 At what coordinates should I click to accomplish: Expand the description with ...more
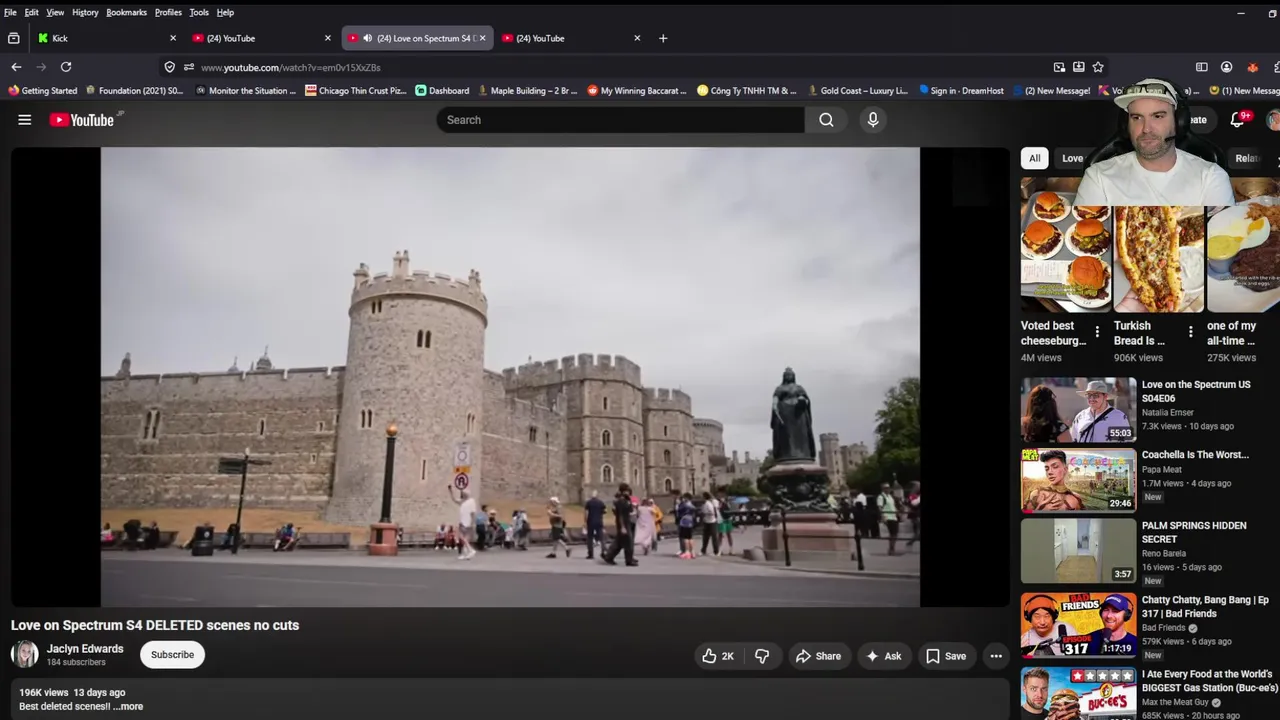(x=128, y=706)
